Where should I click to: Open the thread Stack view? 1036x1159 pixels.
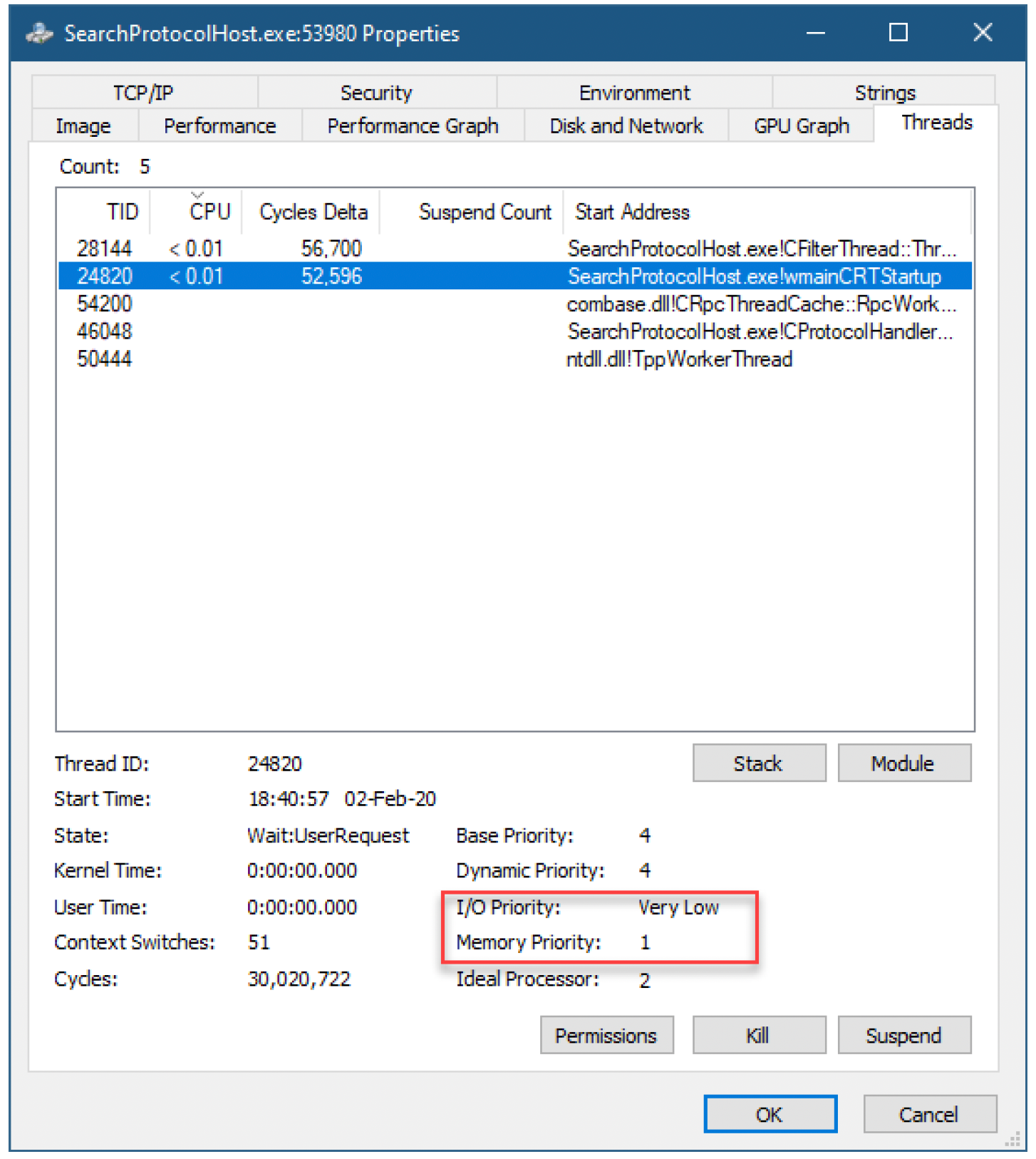coord(759,763)
